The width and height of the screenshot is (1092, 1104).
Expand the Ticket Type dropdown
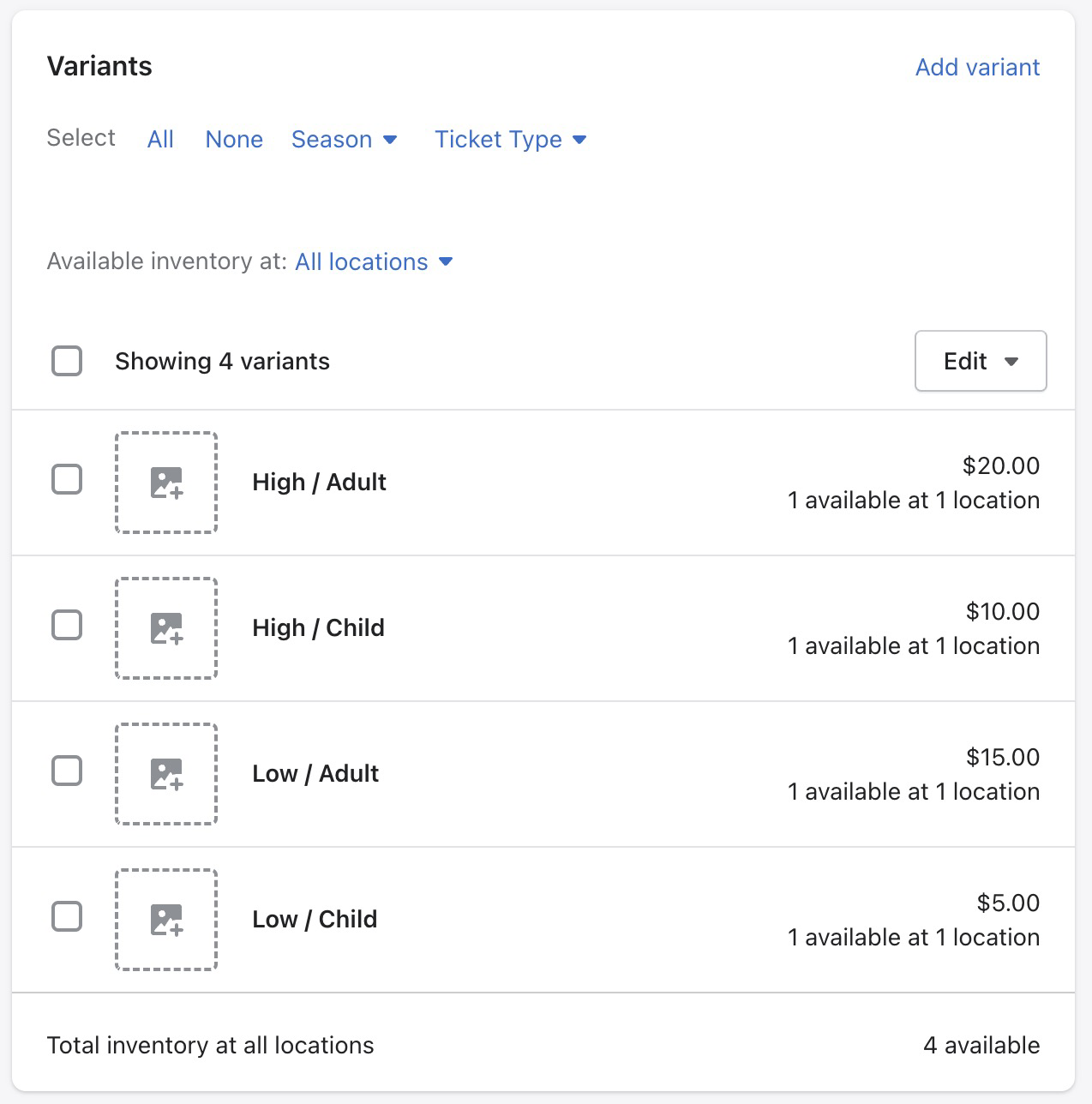[511, 139]
